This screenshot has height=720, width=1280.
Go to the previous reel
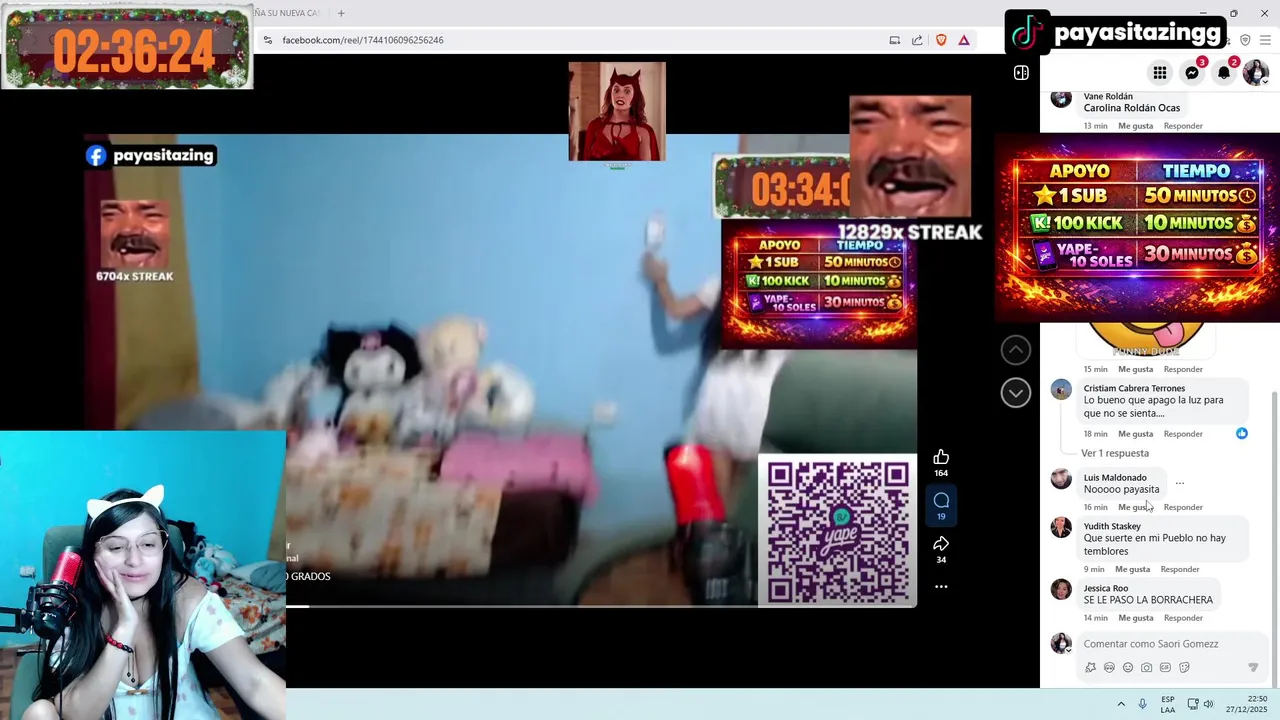pyautogui.click(x=1016, y=350)
